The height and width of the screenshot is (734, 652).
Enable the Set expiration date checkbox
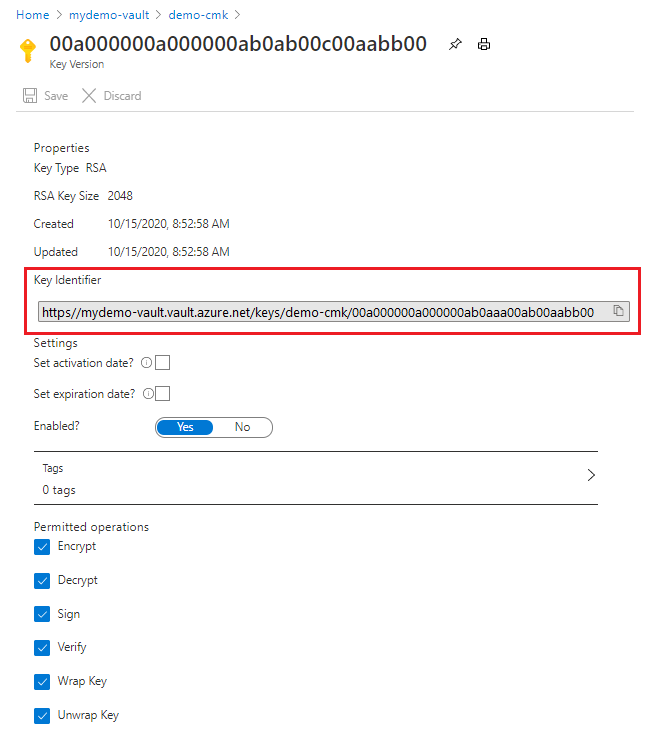click(x=162, y=394)
